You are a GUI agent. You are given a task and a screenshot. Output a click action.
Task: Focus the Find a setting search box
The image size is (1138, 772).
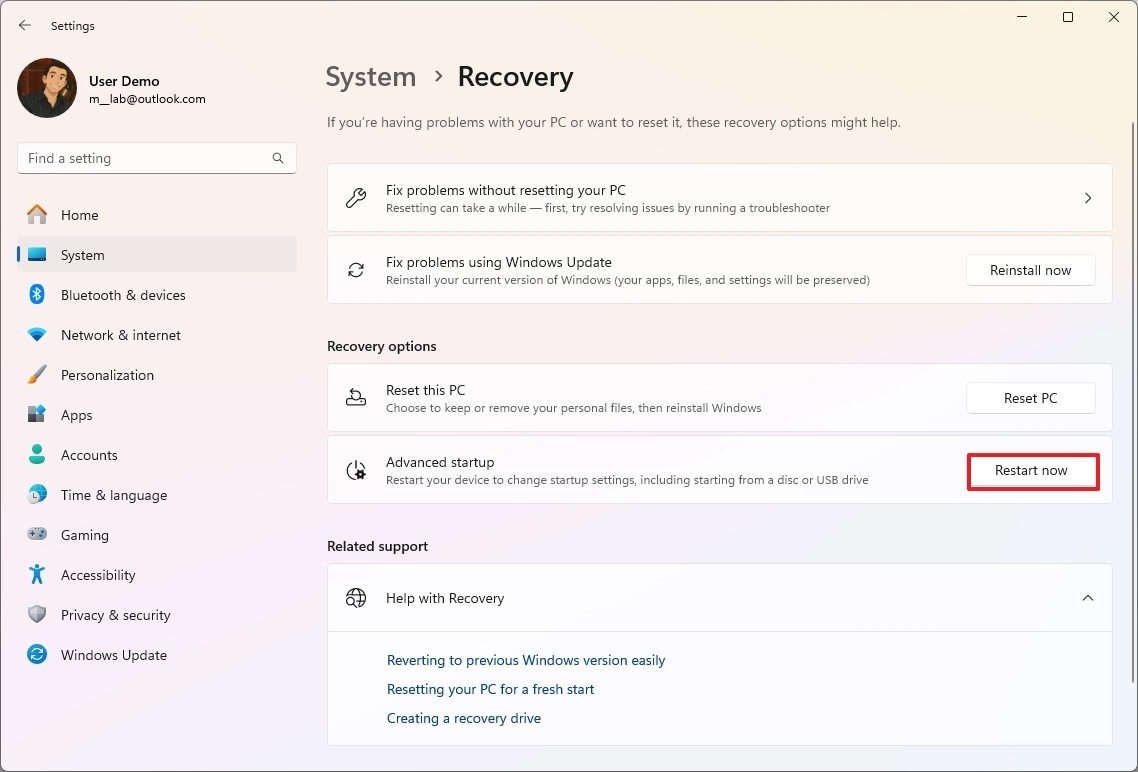tap(157, 158)
